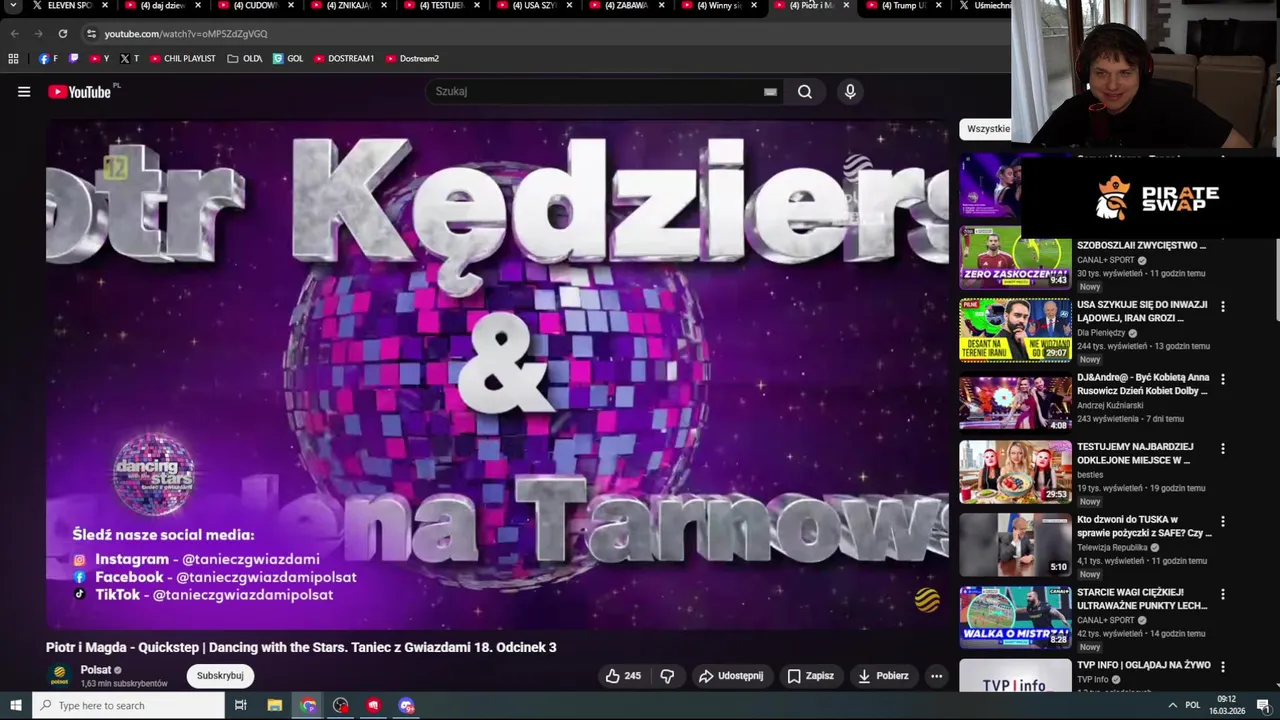Go to the YouTube home logo
This screenshot has width=1280, height=720.
point(79,92)
